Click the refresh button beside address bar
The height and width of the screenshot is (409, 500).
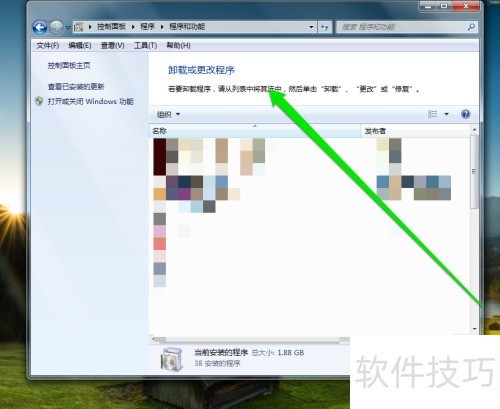pyautogui.click(x=325, y=27)
